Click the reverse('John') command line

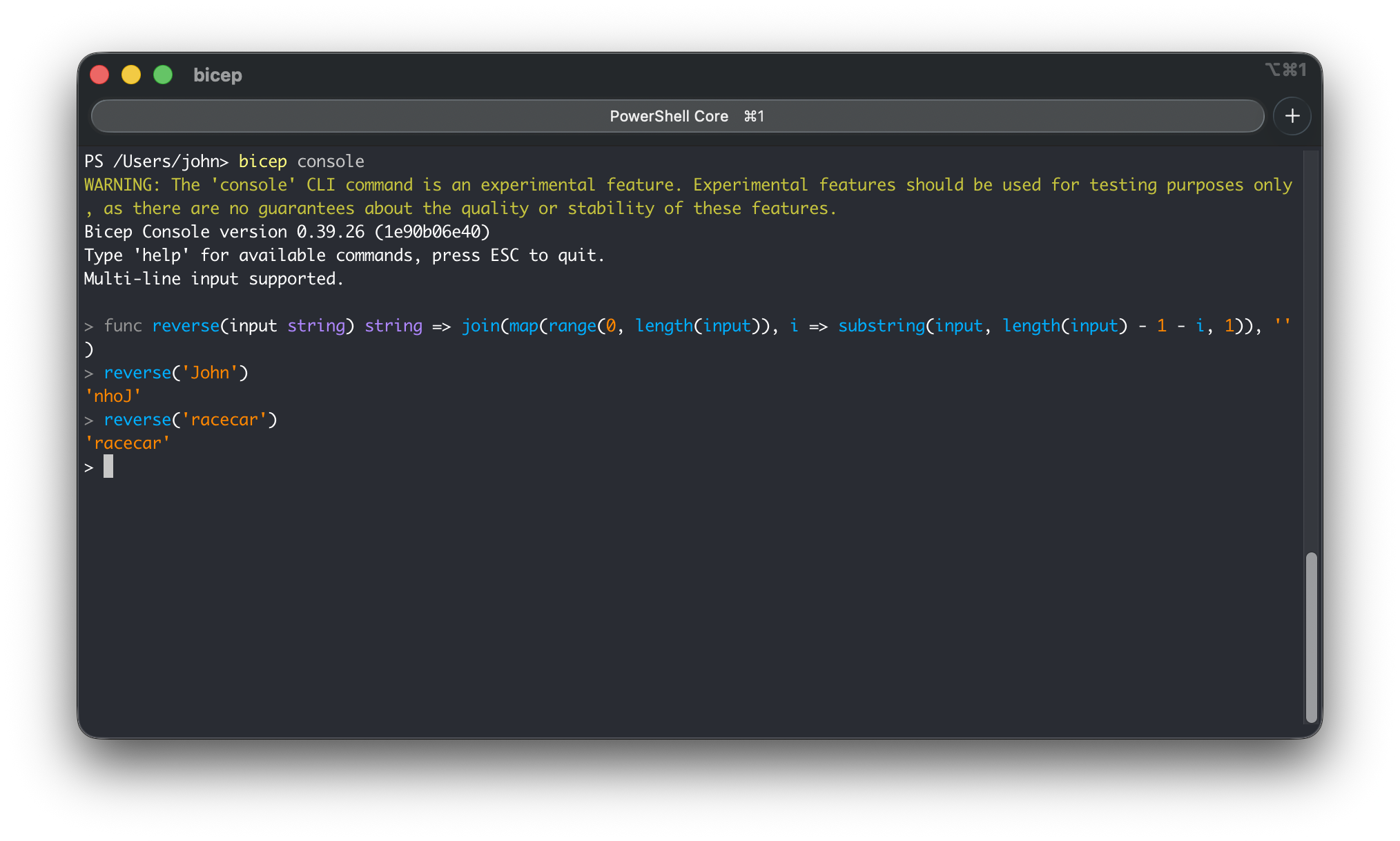[175, 373]
